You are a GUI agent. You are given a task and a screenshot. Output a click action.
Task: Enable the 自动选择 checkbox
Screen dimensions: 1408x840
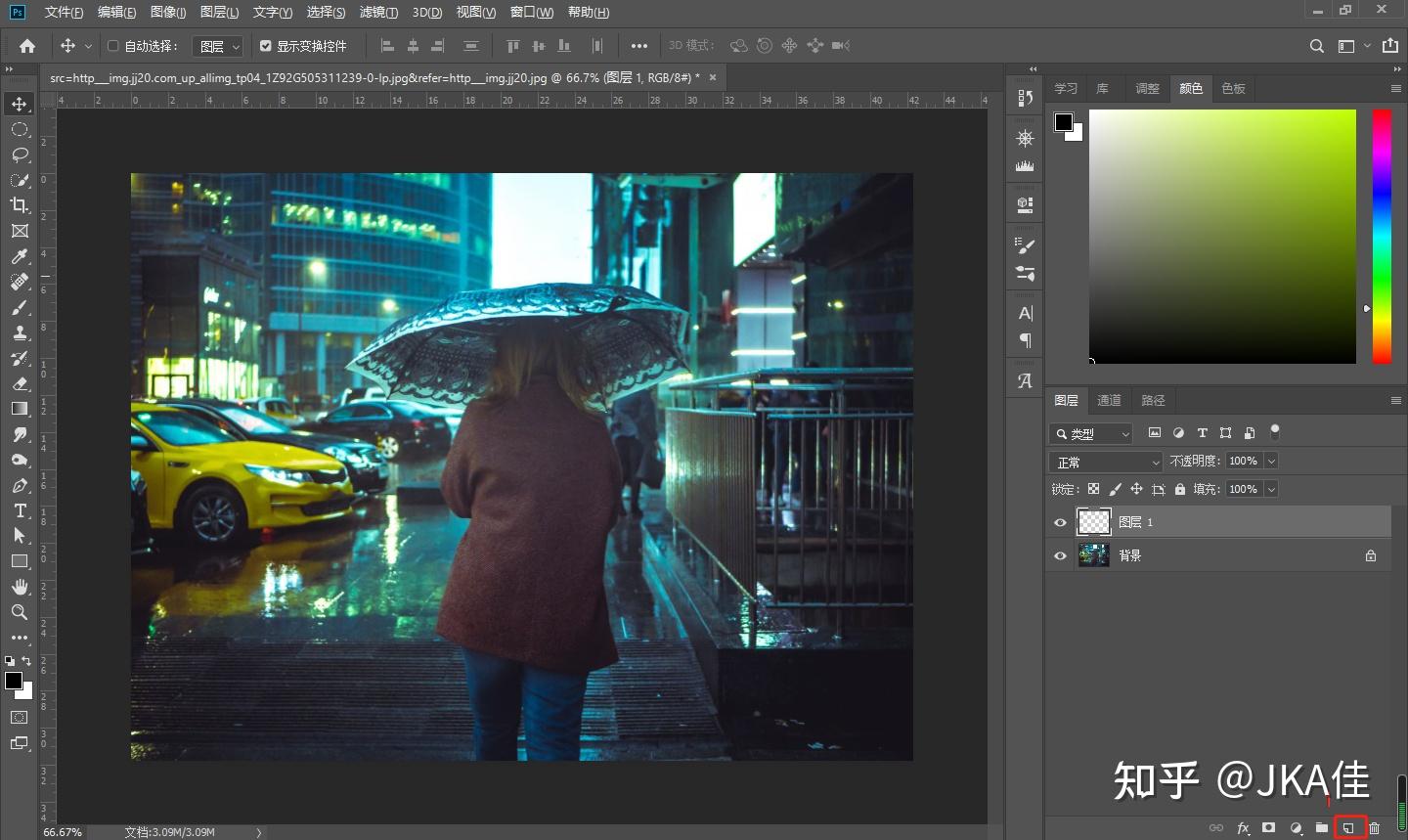pos(113,46)
